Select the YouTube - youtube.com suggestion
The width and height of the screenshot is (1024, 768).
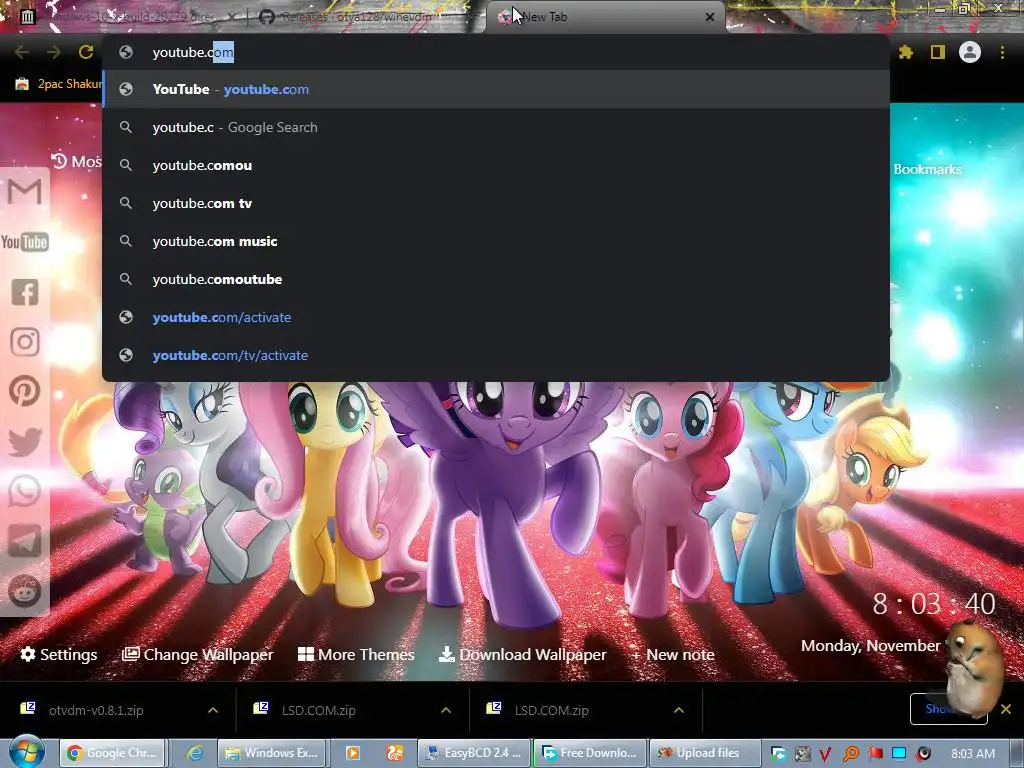coord(496,89)
